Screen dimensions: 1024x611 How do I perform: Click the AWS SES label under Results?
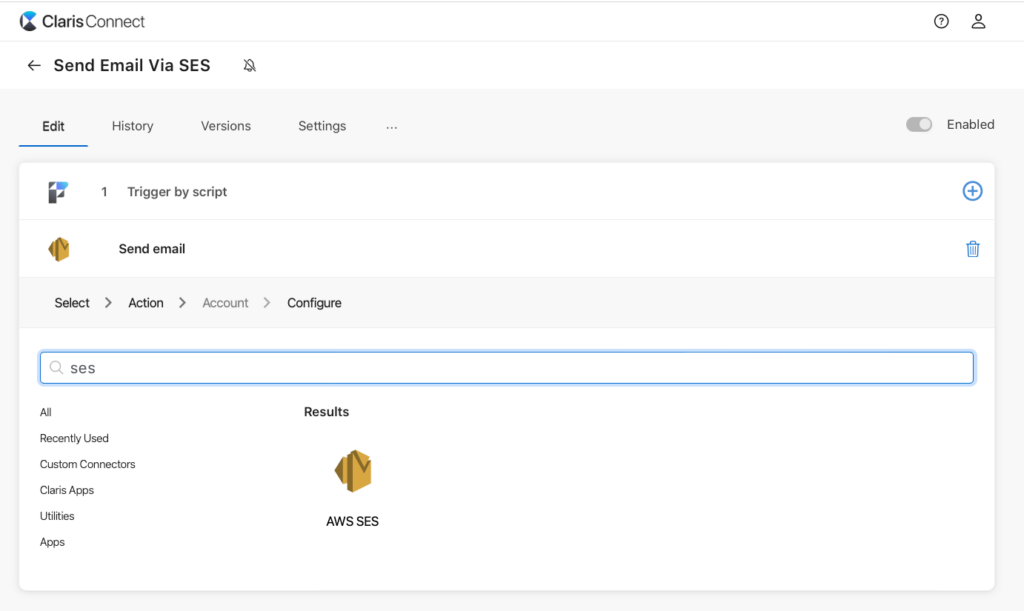(x=353, y=522)
